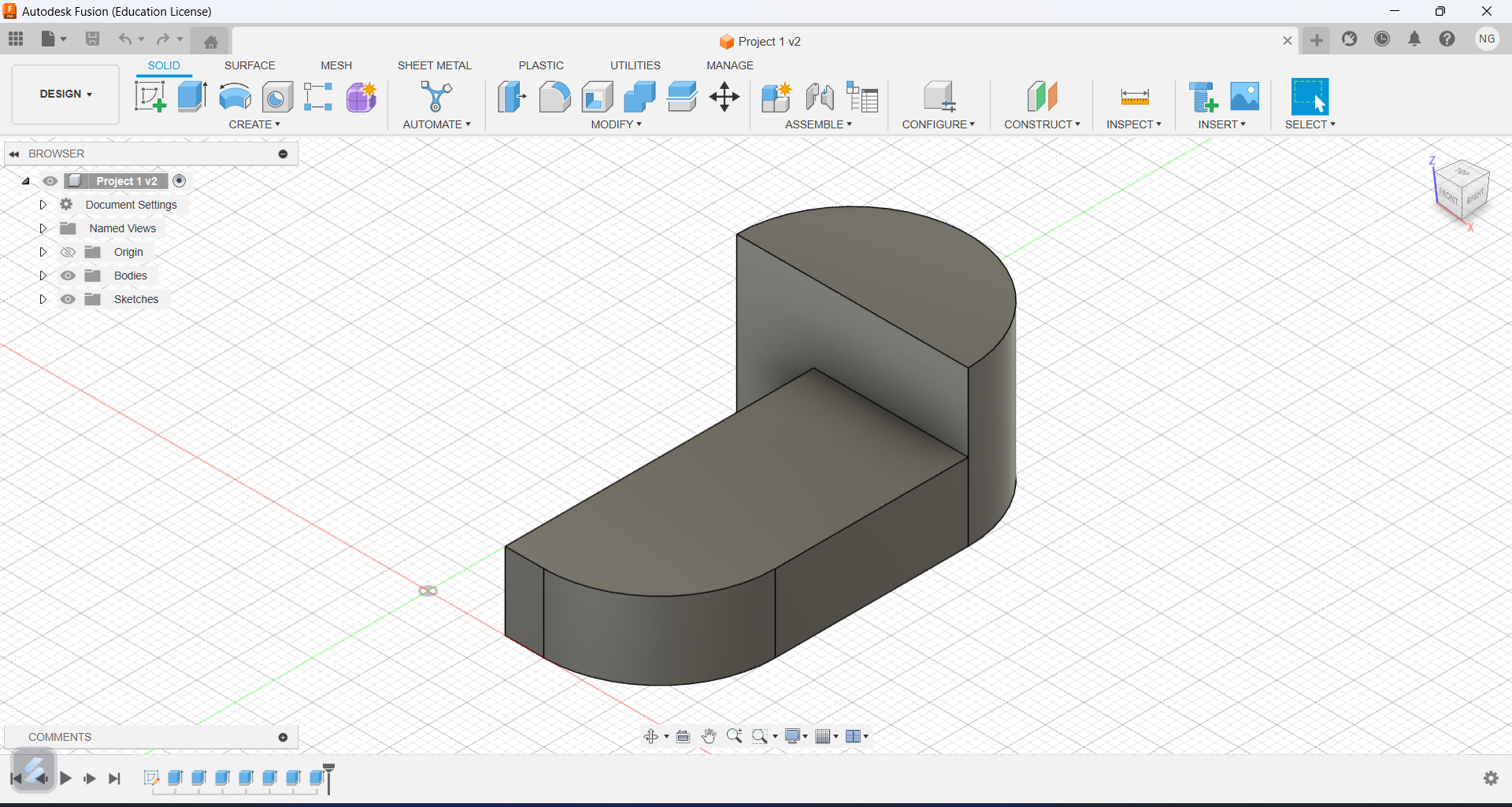Open the Bill of Materials icon
The width and height of the screenshot is (1512, 807).
(x=862, y=97)
